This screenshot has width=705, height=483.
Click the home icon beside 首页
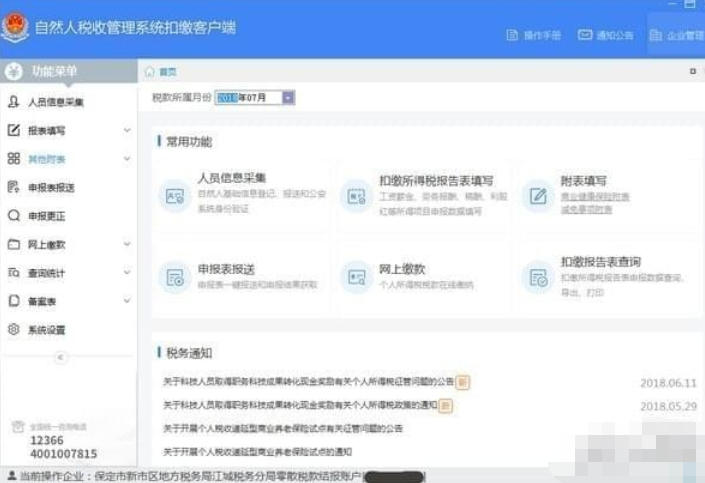150,72
